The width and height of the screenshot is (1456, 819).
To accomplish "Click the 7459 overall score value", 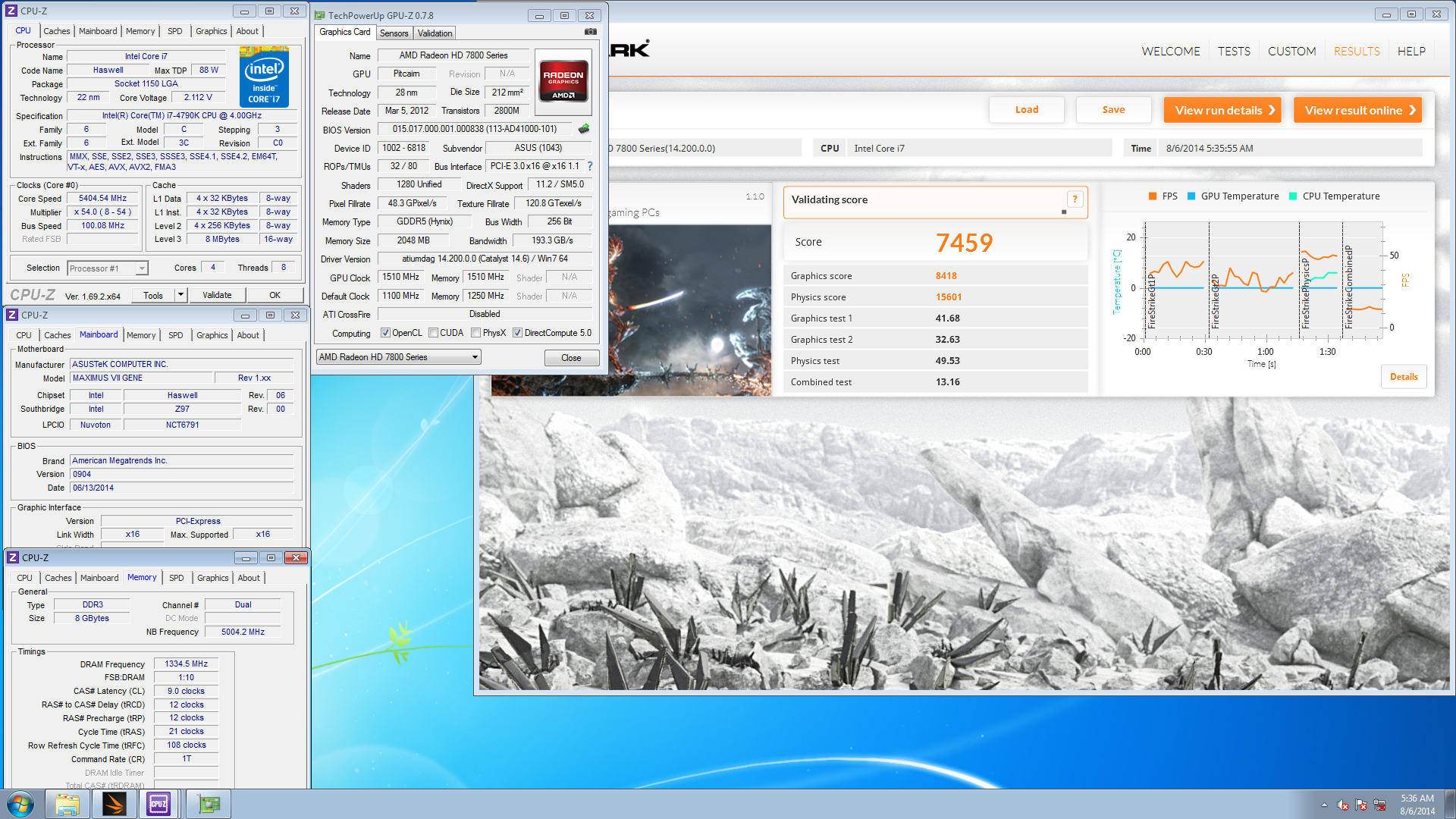I will pos(964,243).
